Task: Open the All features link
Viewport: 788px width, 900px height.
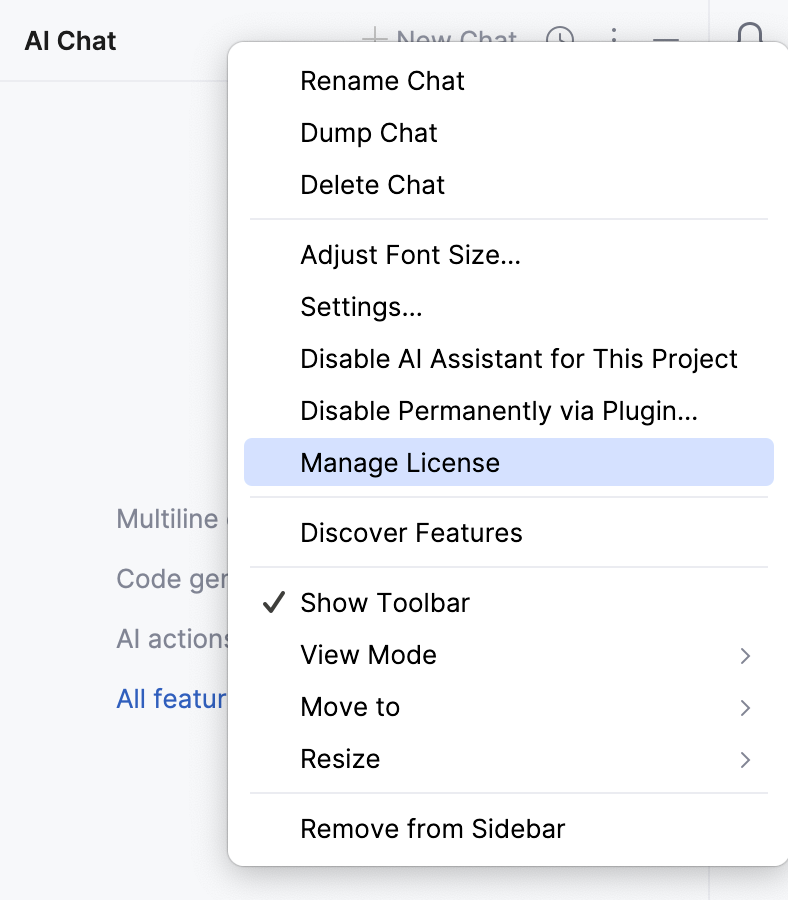Action: click(172, 699)
